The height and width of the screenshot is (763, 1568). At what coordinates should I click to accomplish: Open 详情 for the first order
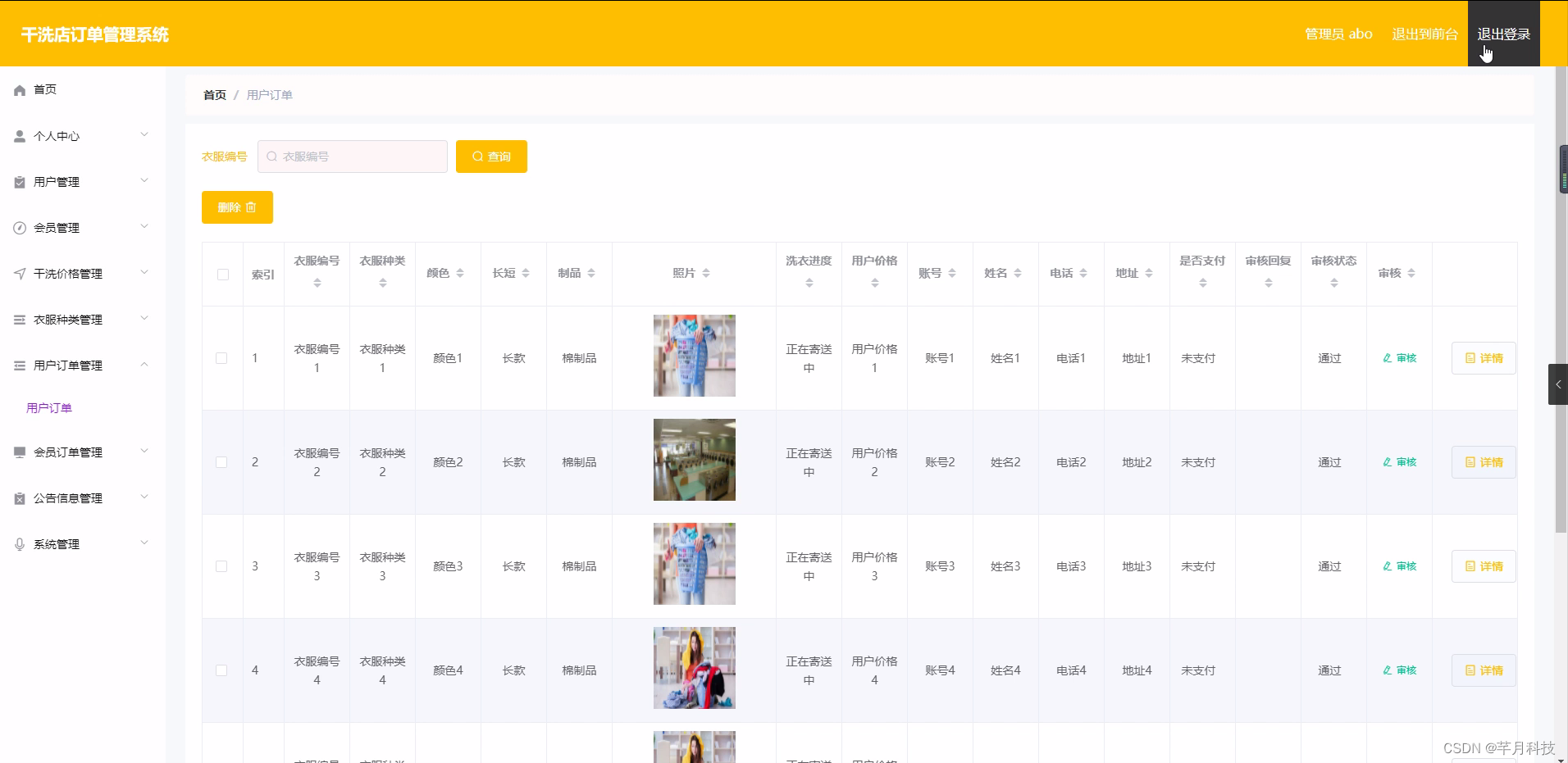[x=1484, y=358]
